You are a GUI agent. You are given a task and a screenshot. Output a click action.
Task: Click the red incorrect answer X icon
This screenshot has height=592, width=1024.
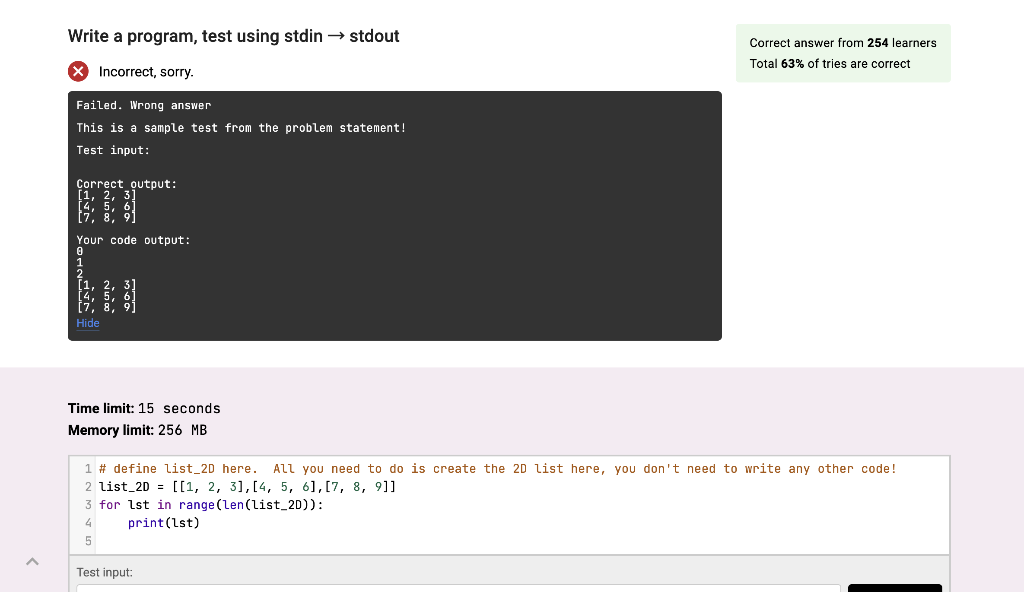point(78,71)
